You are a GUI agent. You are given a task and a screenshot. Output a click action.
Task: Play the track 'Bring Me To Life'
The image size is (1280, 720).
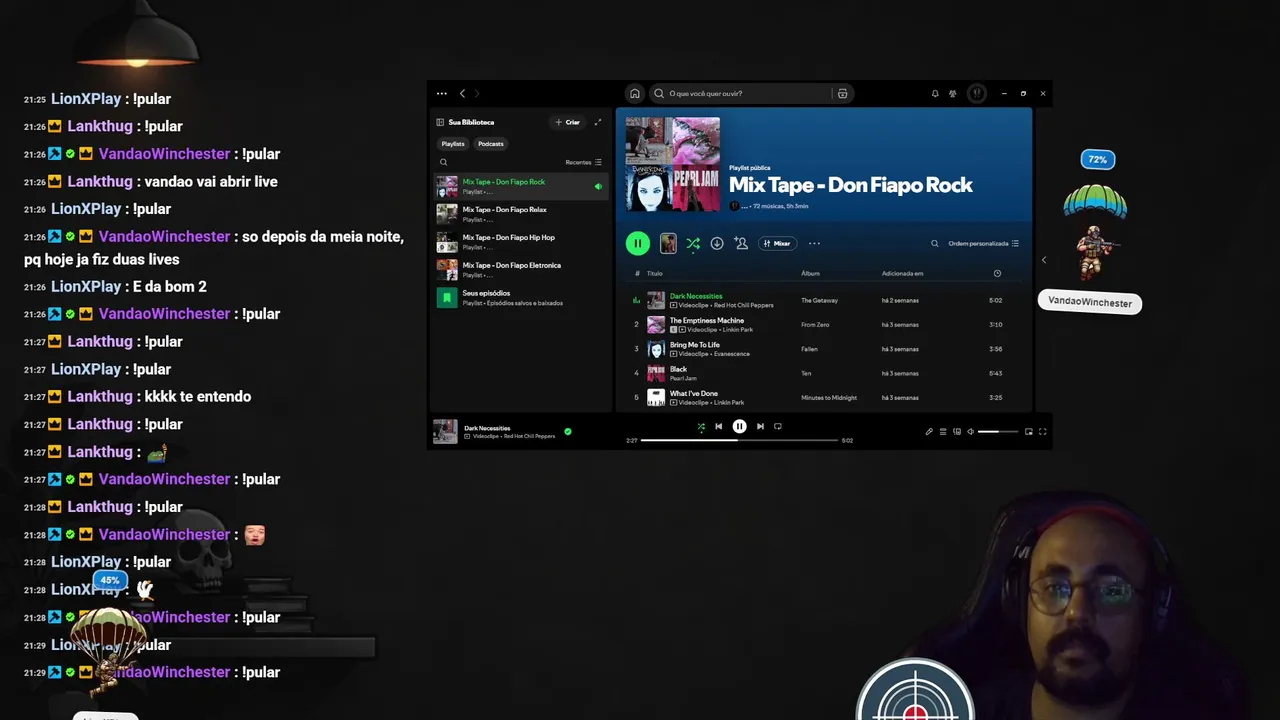[695, 345]
